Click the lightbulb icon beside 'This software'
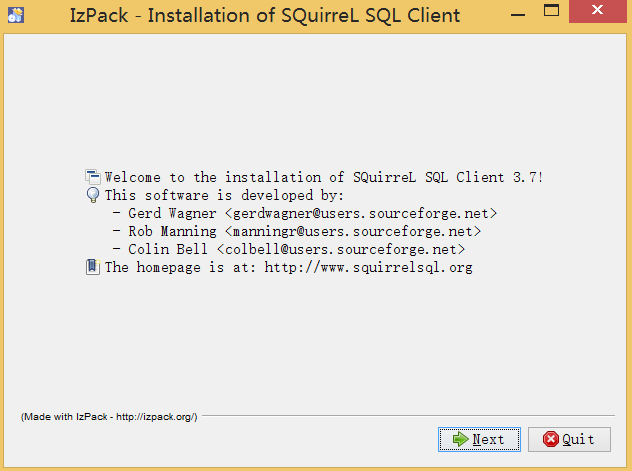Screen dimensions: 632x471 93,195
